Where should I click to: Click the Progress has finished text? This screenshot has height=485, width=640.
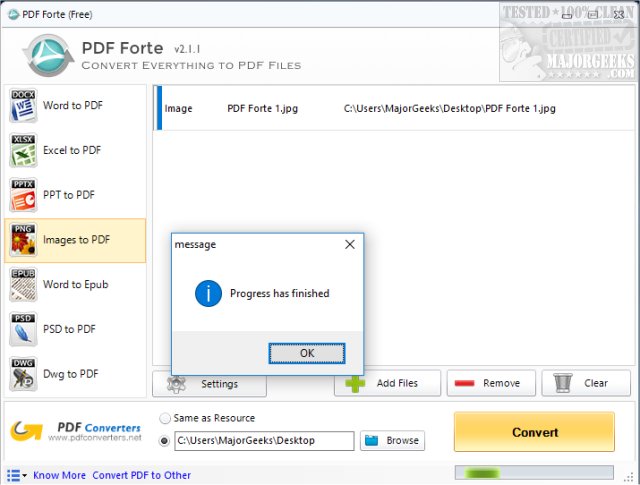280,294
